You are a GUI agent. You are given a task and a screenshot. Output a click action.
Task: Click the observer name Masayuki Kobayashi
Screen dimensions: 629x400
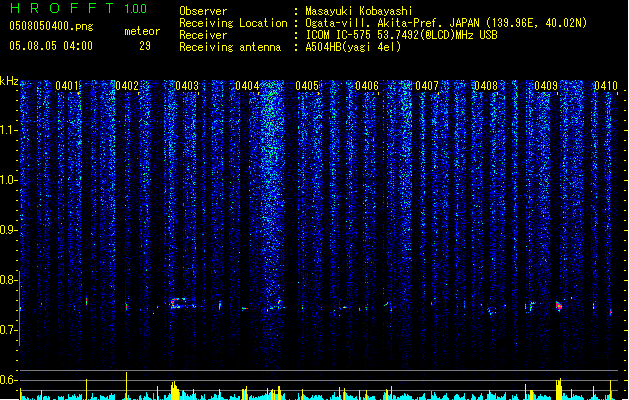click(359, 11)
